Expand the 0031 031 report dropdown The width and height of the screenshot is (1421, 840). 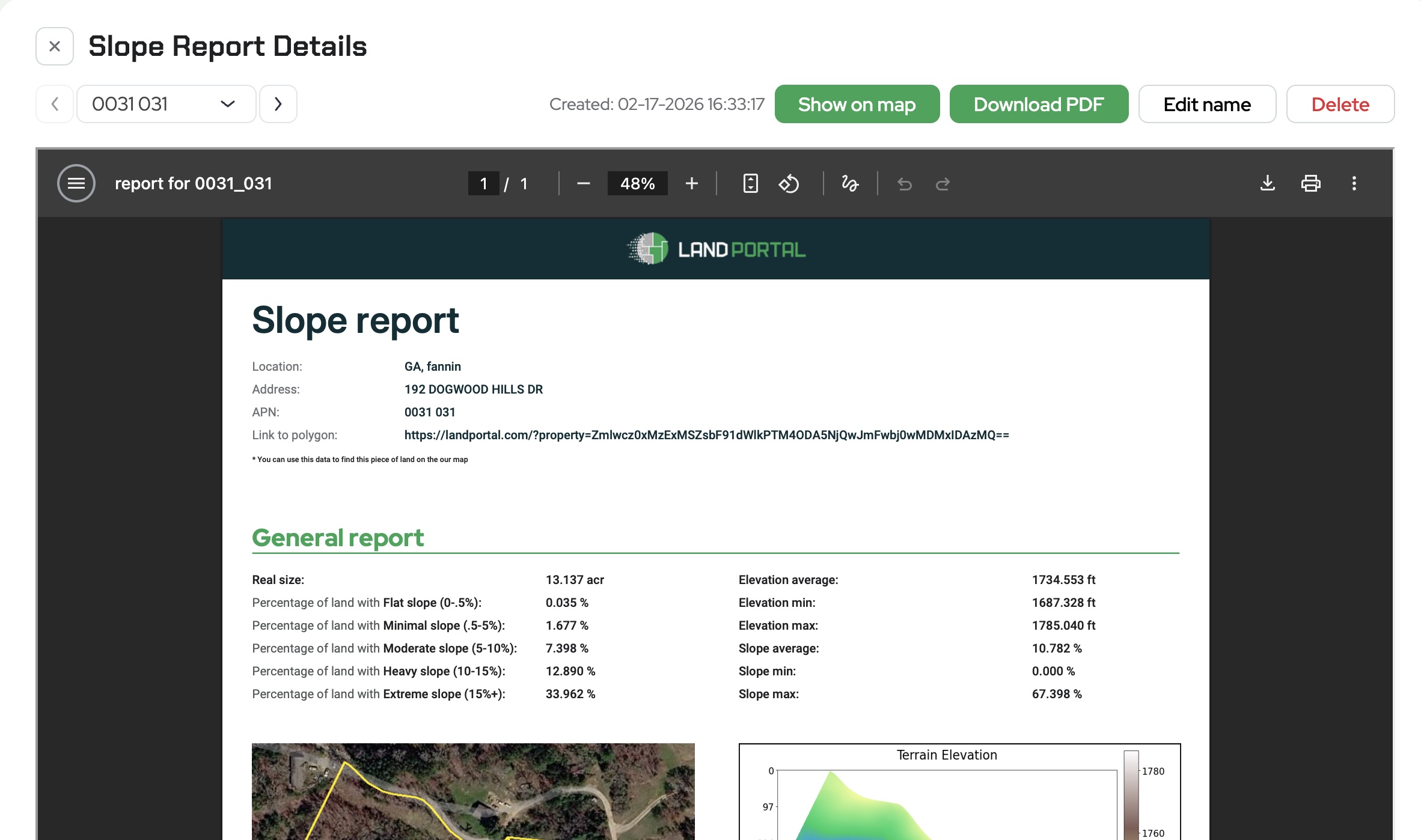[167, 104]
